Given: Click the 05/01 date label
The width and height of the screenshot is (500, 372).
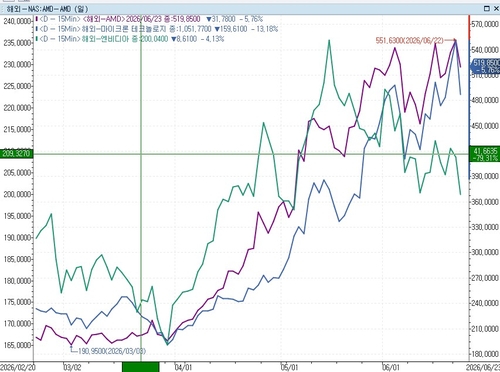Looking at the screenshot, I should [289, 367].
